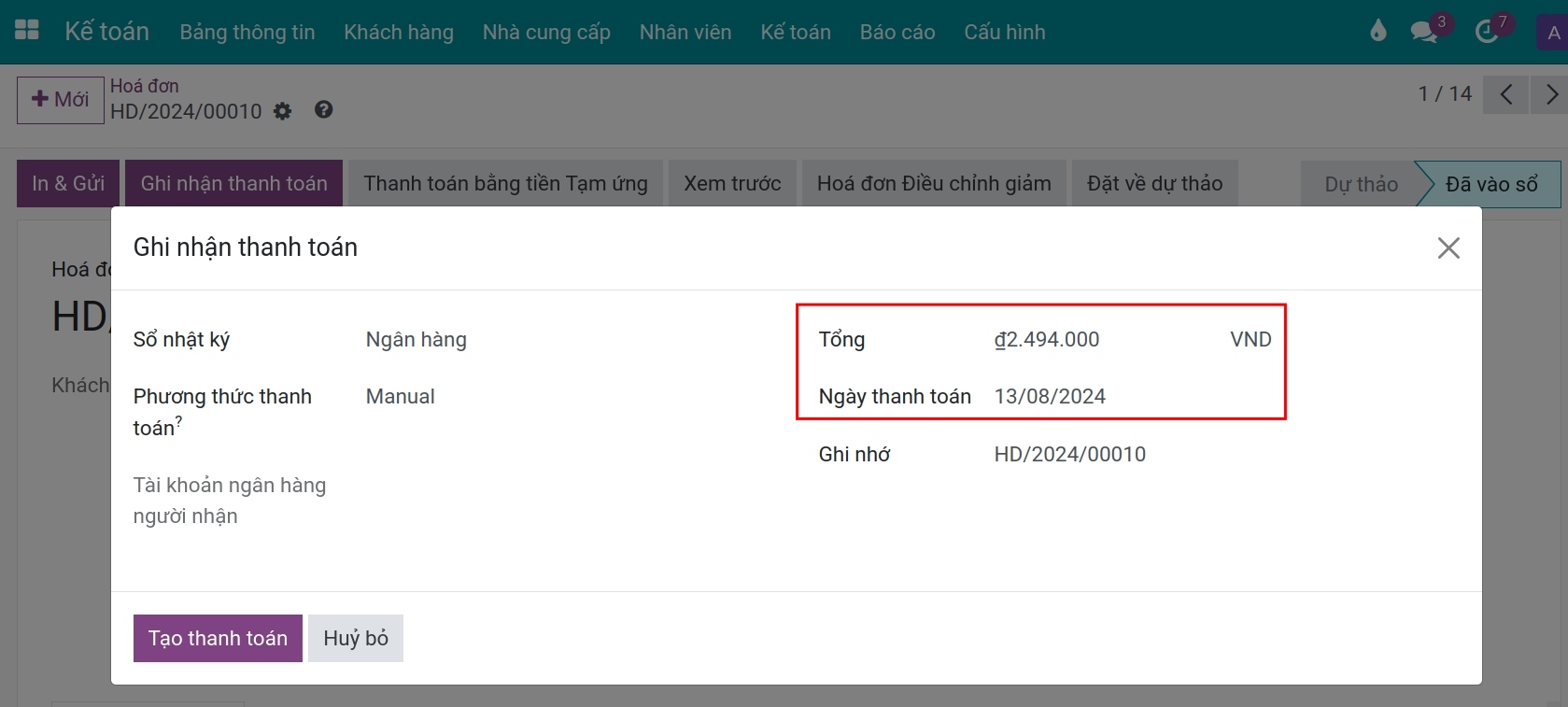Click the Mới button

61,100
